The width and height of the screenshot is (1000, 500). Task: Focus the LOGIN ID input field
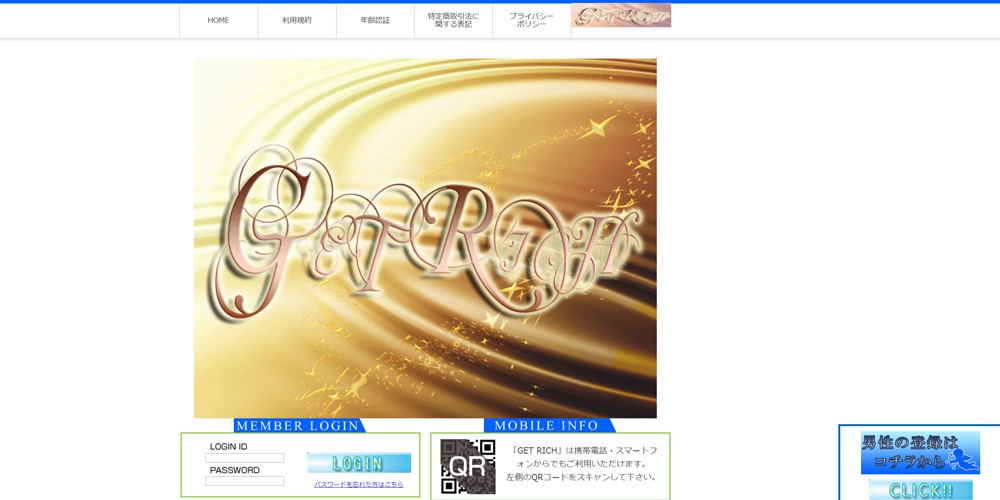(245, 458)
